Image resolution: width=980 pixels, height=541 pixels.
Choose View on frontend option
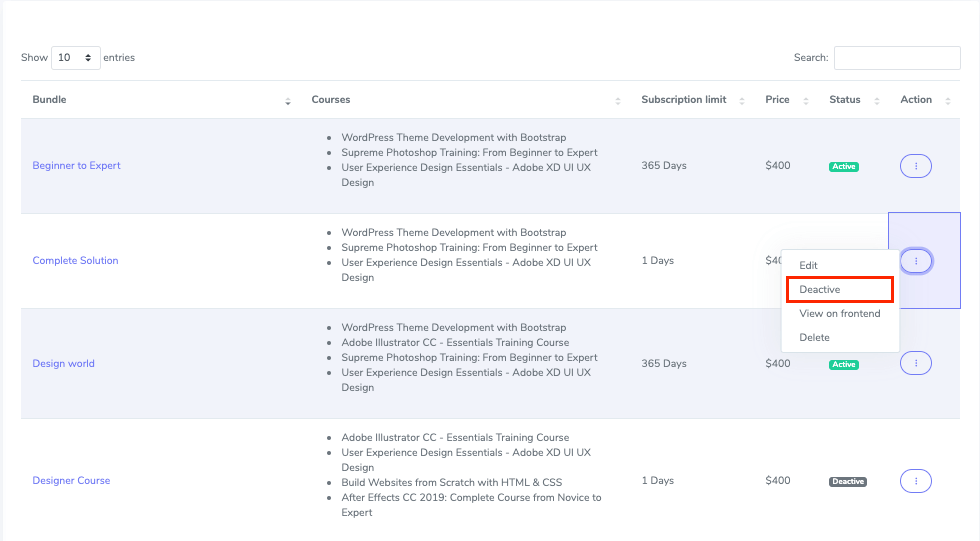click(x=840, y=314)
